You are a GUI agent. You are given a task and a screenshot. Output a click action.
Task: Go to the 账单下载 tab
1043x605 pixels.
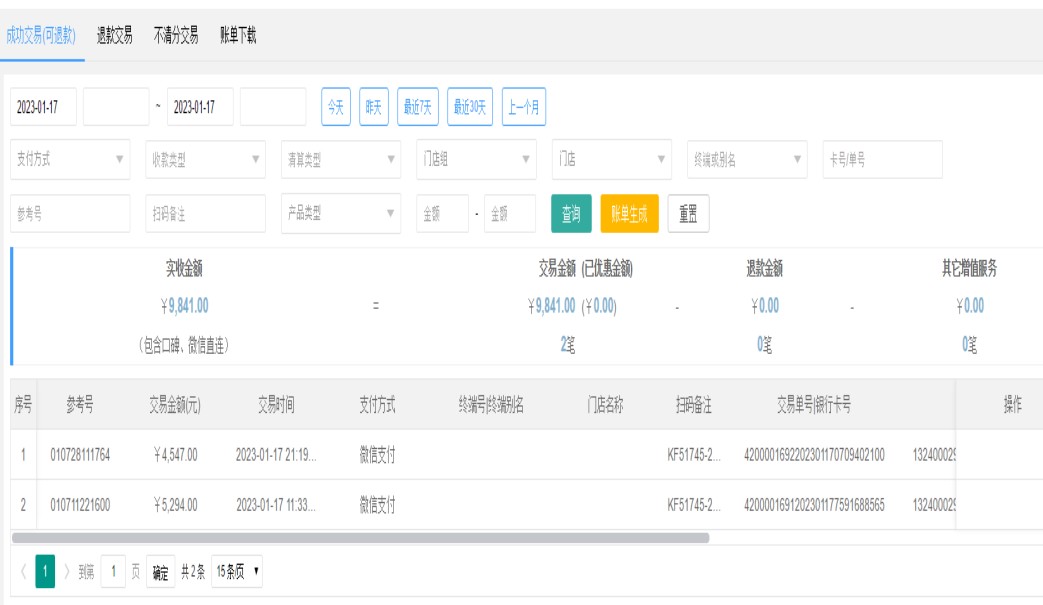coord(238,35)
